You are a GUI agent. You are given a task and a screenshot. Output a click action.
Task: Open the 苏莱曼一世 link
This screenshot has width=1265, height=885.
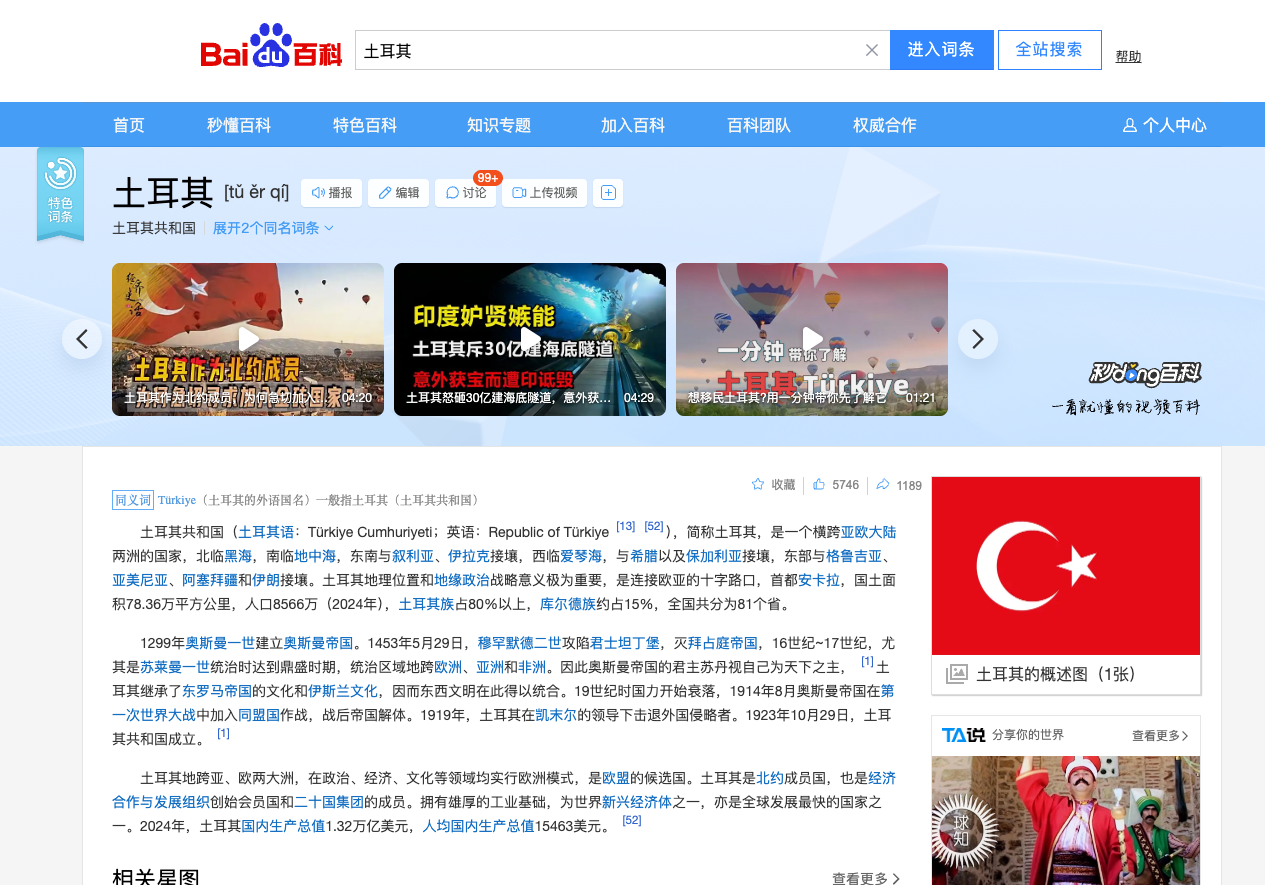tap(175, 667)
